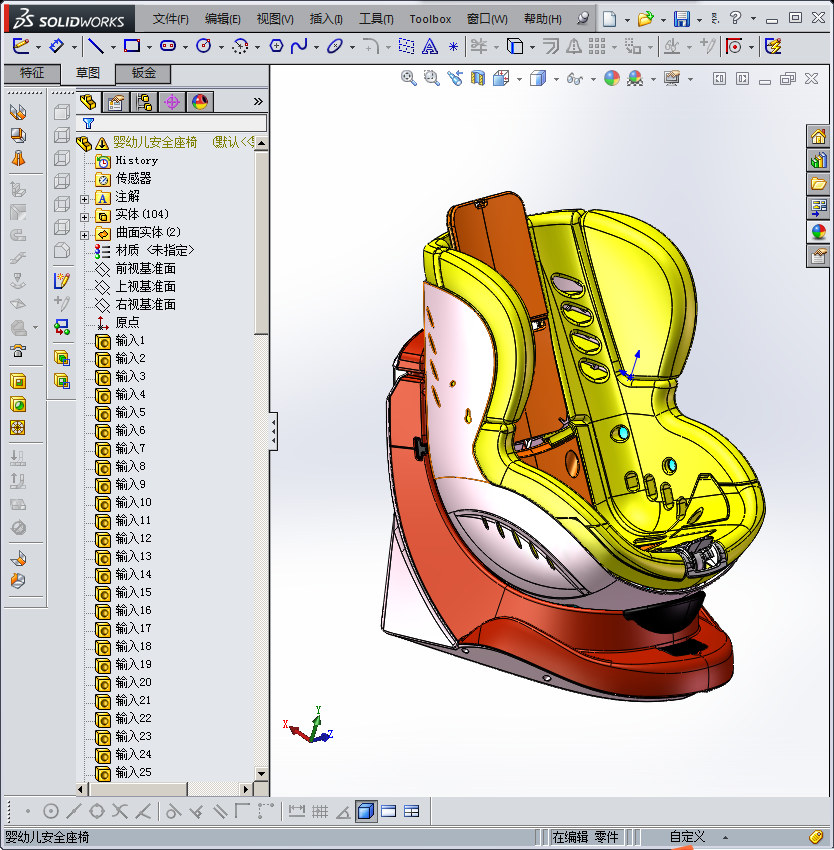
Task: Toggle the grid display button in bottom toolbar
Action: 320,812
